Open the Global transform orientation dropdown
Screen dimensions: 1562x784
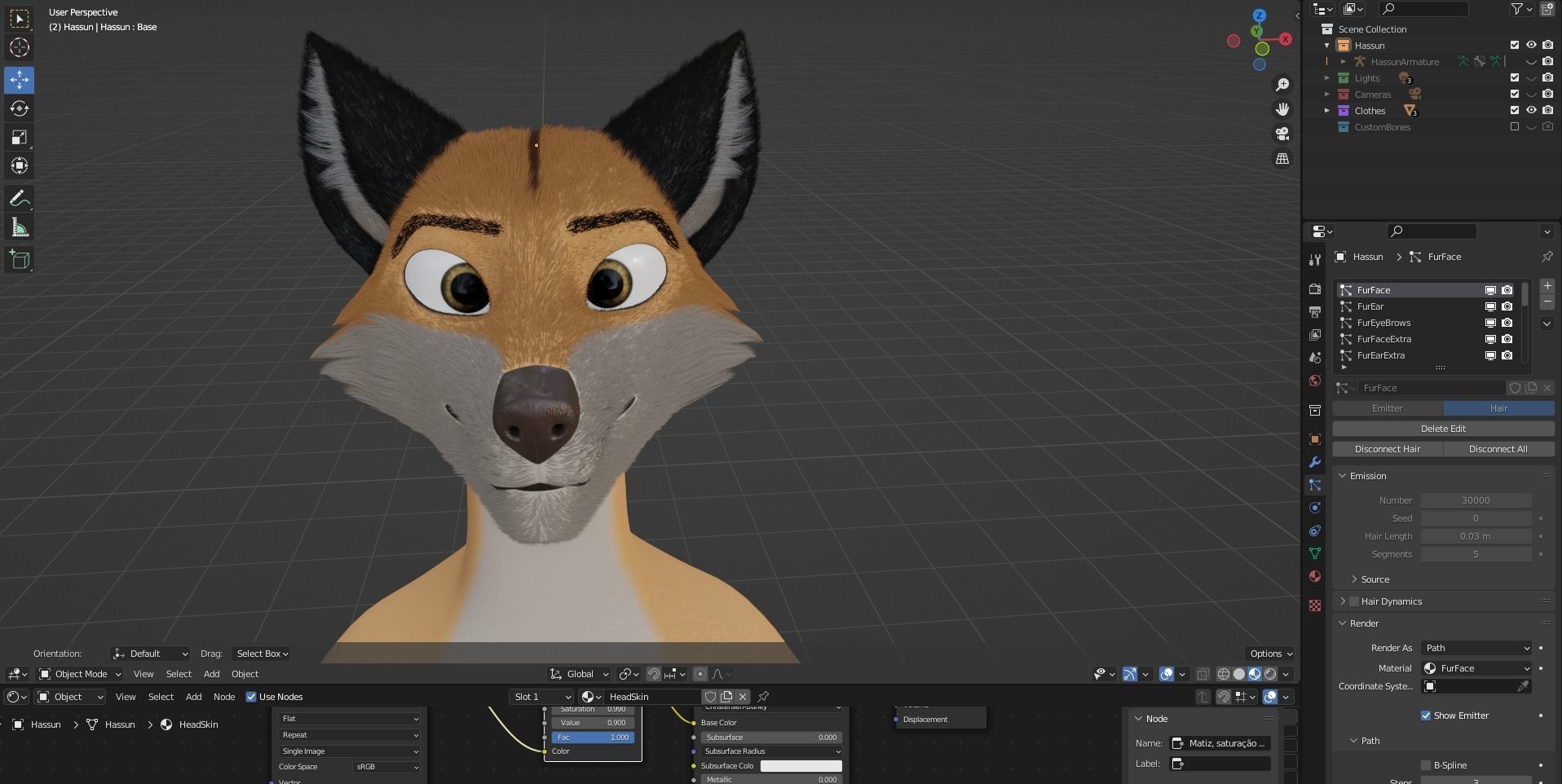(x=579, y=674)
